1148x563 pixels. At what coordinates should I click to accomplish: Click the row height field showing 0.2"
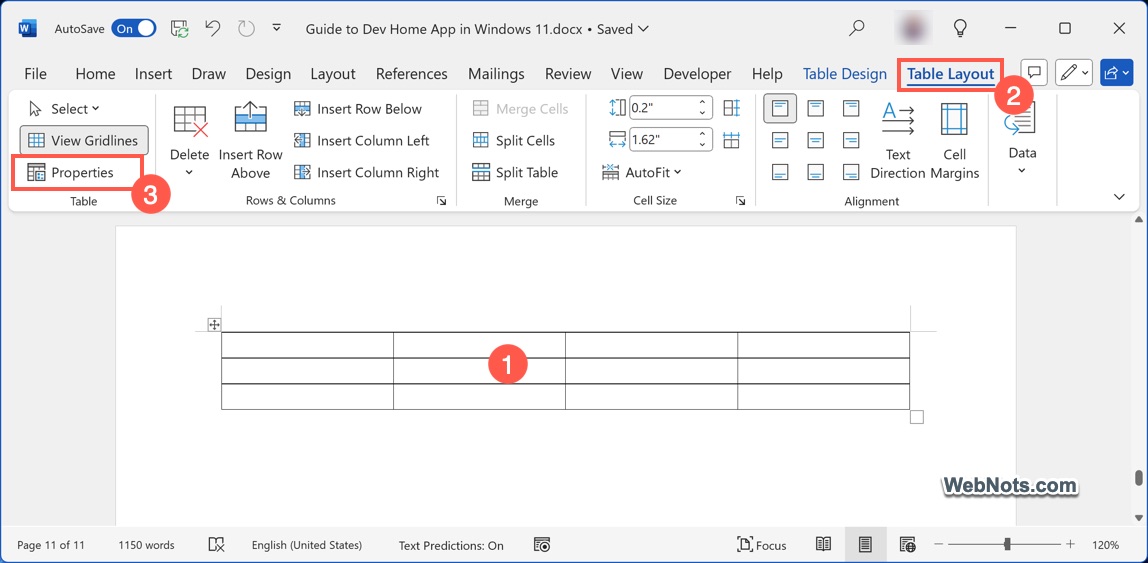(662, 108)
